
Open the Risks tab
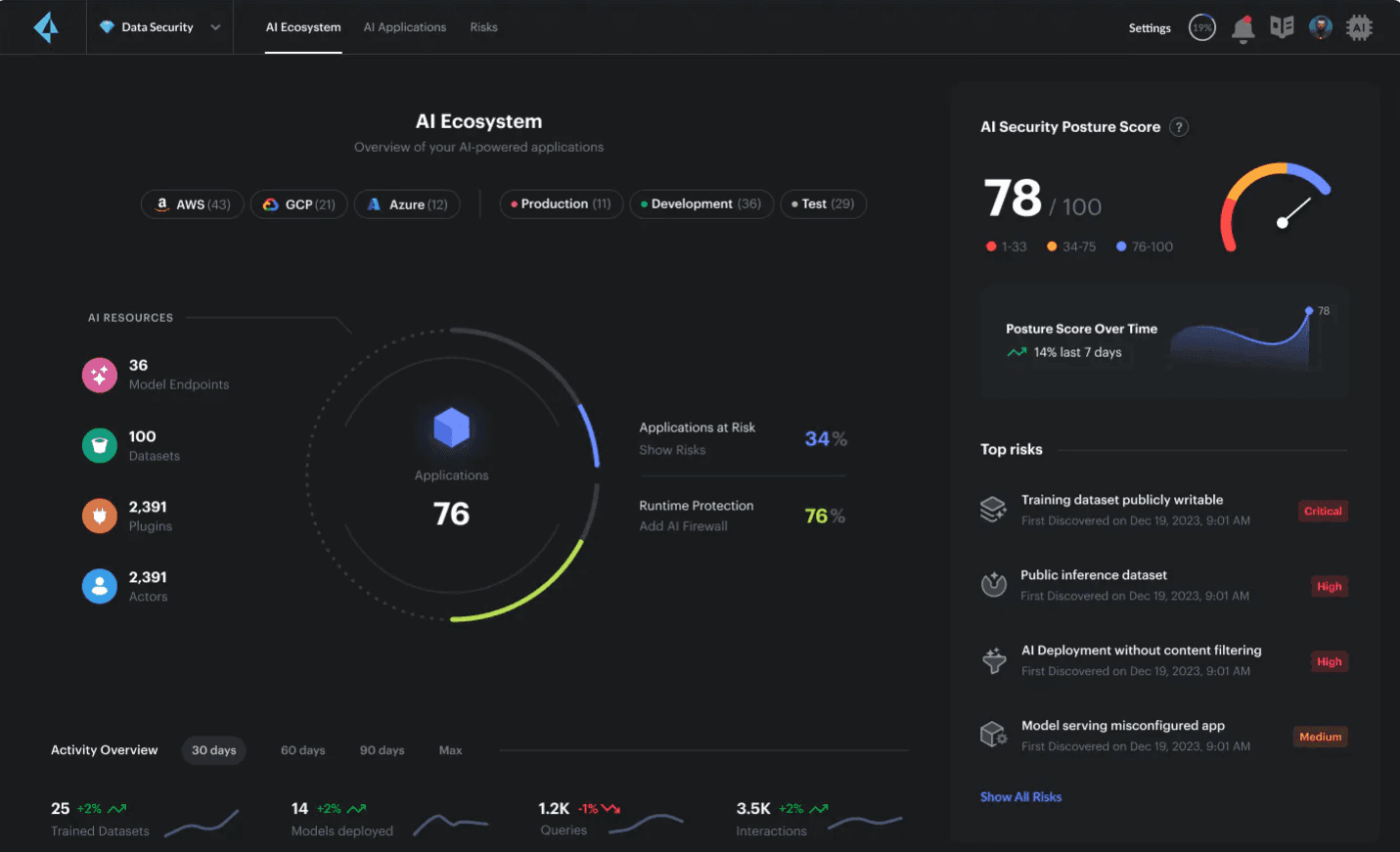[483, 26]
